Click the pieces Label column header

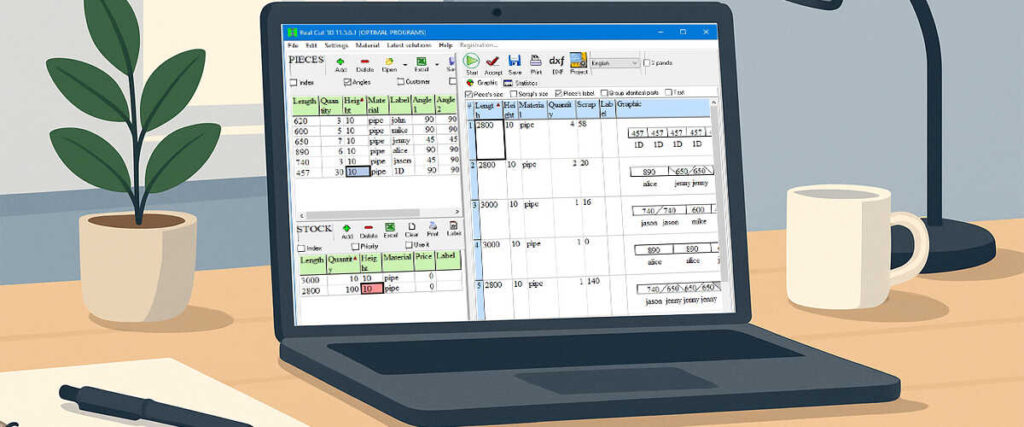click(400, 104)
